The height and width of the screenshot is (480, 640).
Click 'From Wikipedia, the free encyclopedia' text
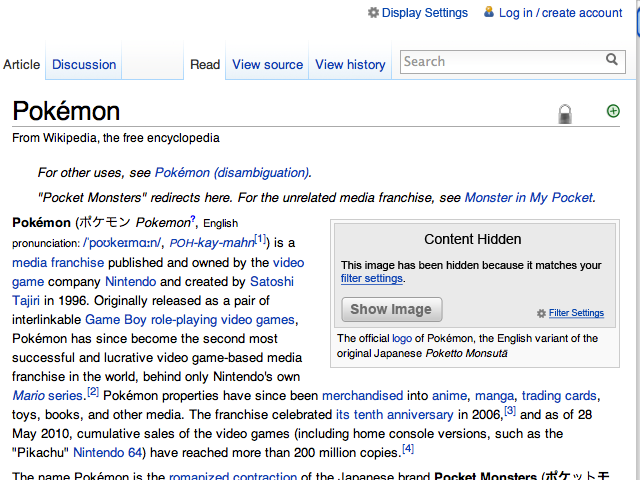click(116, 138)
